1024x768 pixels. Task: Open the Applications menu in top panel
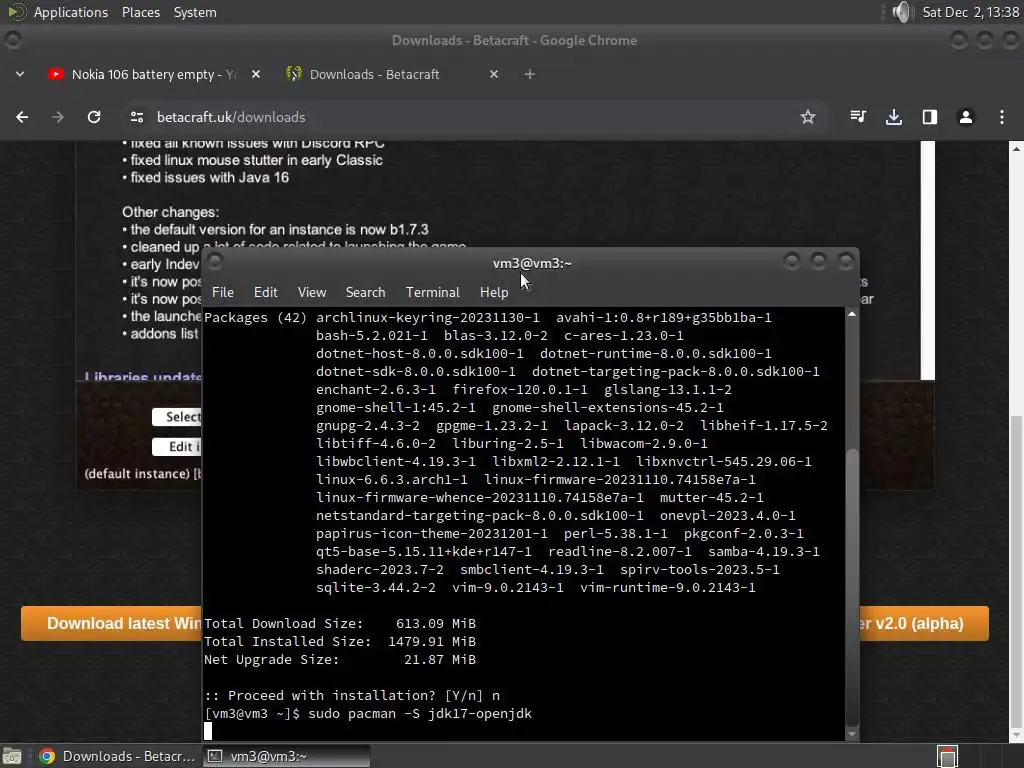tap(71, 12)
